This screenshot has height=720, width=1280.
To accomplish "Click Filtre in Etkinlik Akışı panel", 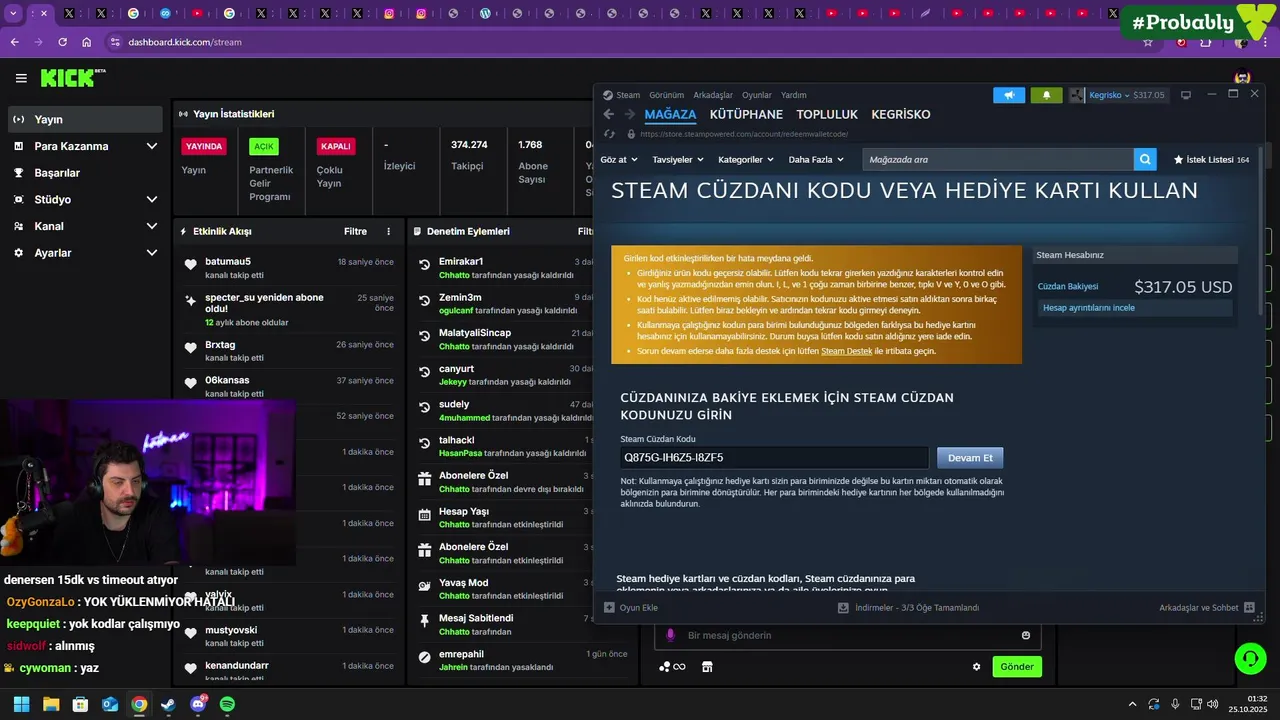I will (355, 231).
